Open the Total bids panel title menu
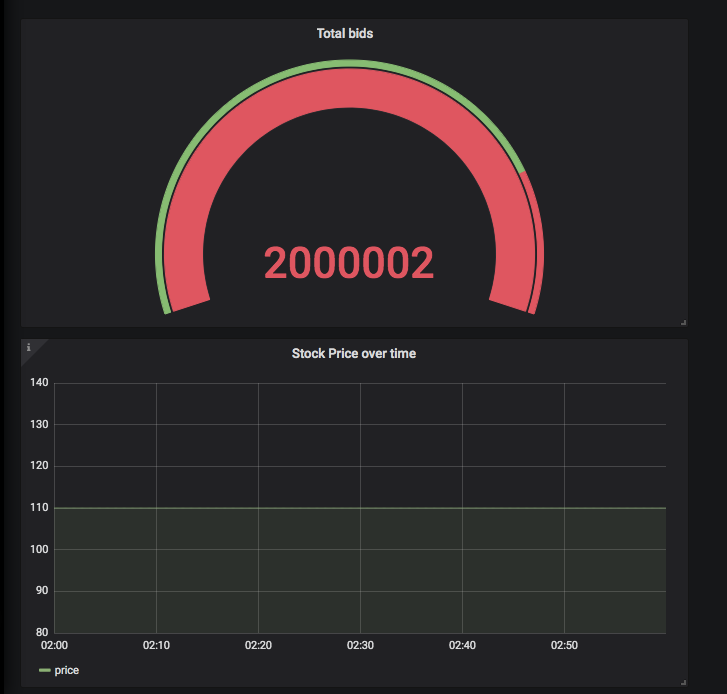This screenshot has width=727, height=694. click(x=345, y=34)
